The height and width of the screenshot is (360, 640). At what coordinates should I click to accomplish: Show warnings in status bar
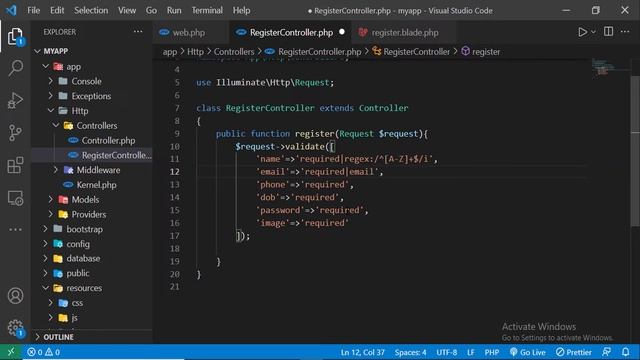point(53,352)
